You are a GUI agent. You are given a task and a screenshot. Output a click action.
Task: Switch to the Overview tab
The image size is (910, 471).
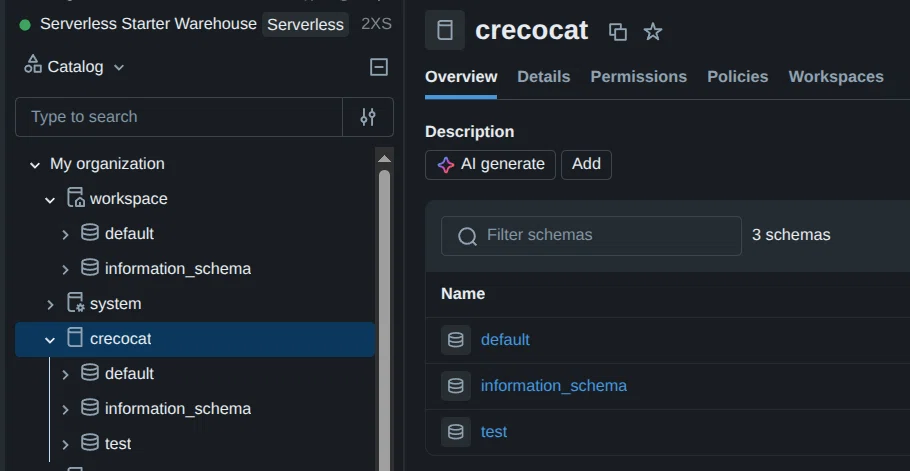[461, 77]
